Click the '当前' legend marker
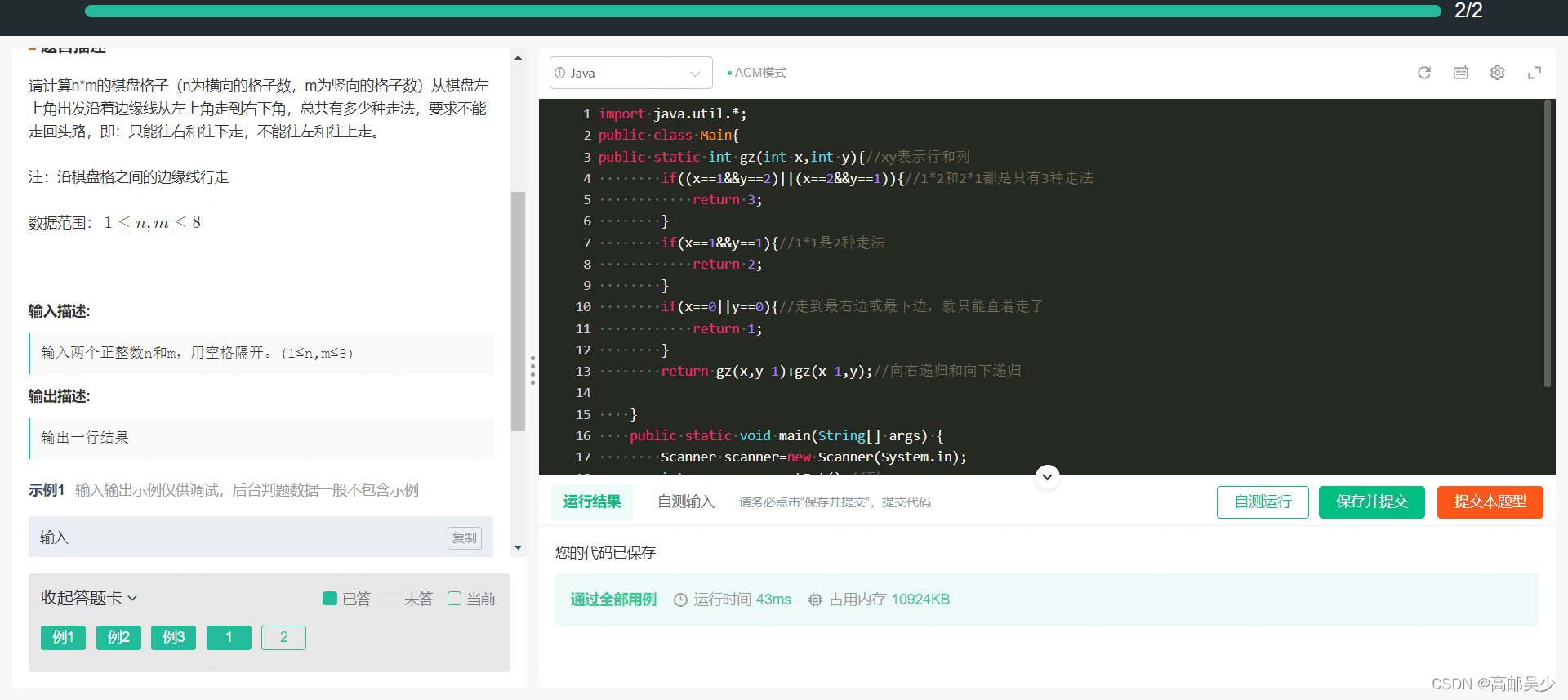Viewport: 1568px width, 700px height. (x=454, y=599)
